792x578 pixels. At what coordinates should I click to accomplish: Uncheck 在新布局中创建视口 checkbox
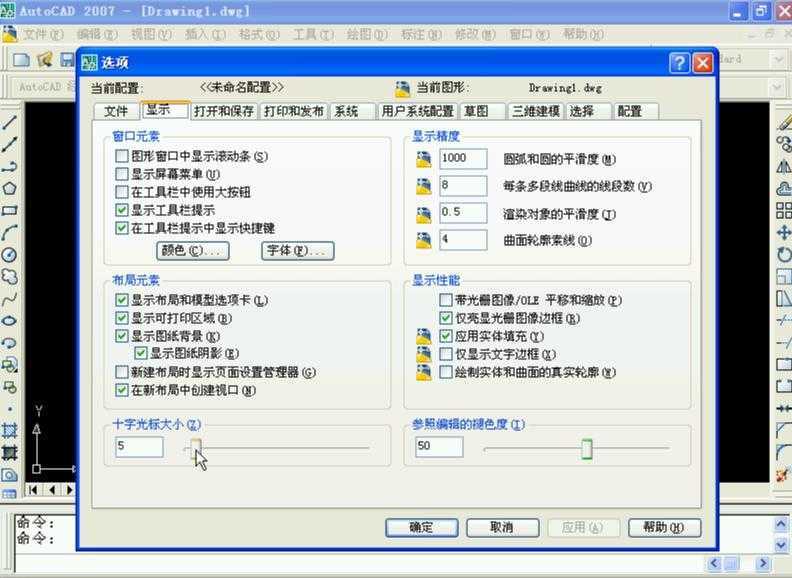pyautogui.click(x=121, y=390)
